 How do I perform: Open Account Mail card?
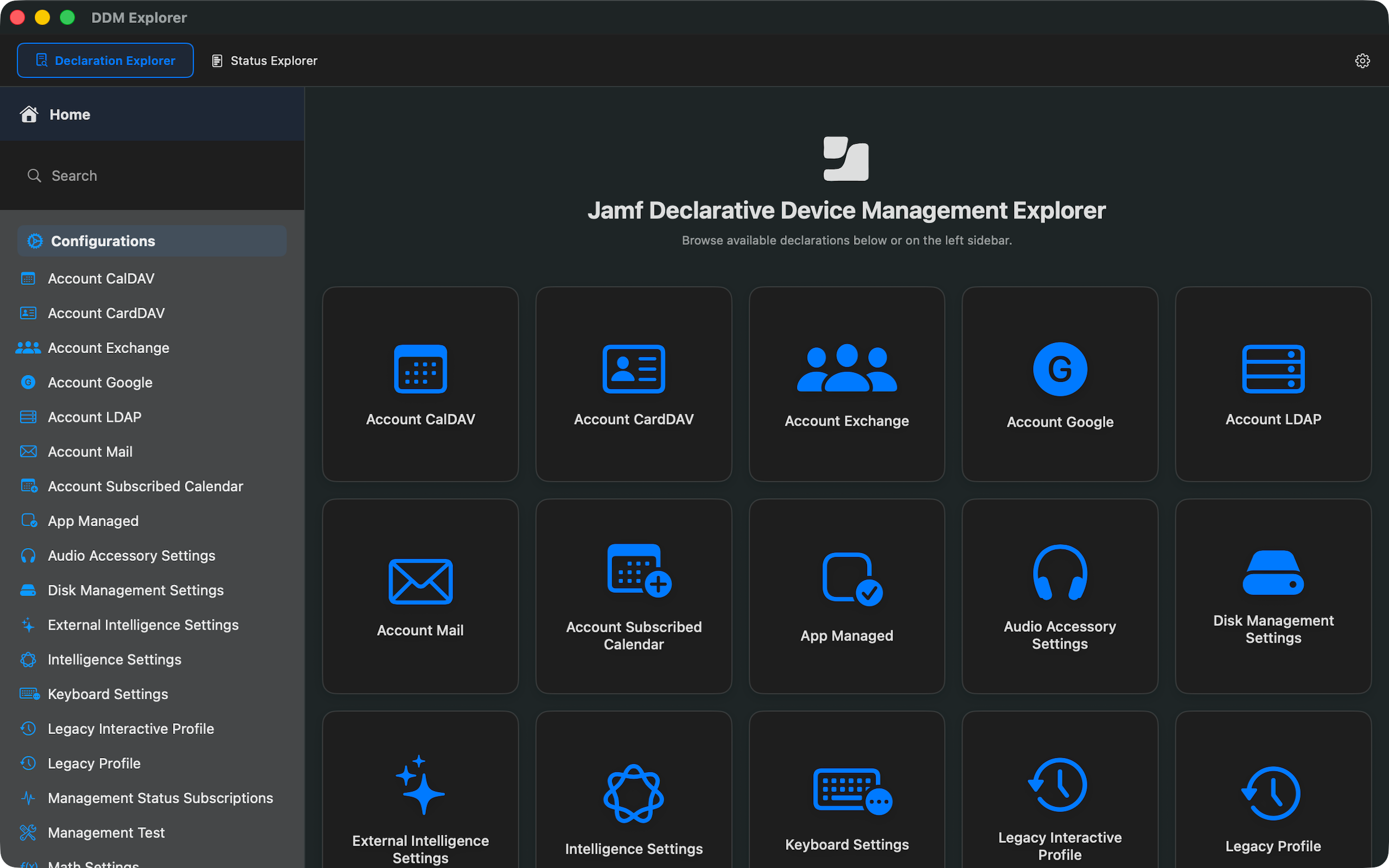[x=420, y=596]
